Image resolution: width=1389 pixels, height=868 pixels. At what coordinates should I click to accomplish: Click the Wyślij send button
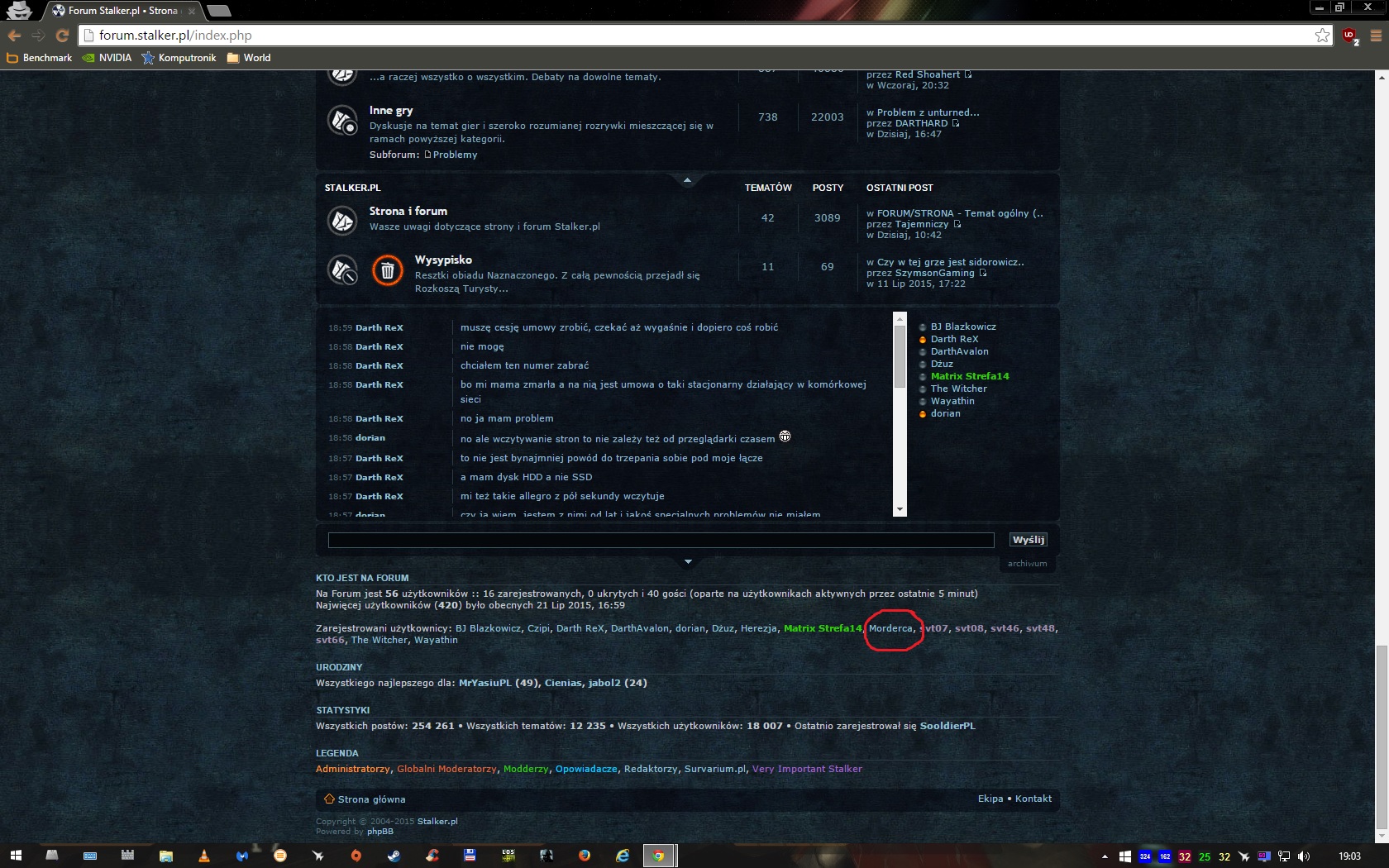click(1029, 540)
